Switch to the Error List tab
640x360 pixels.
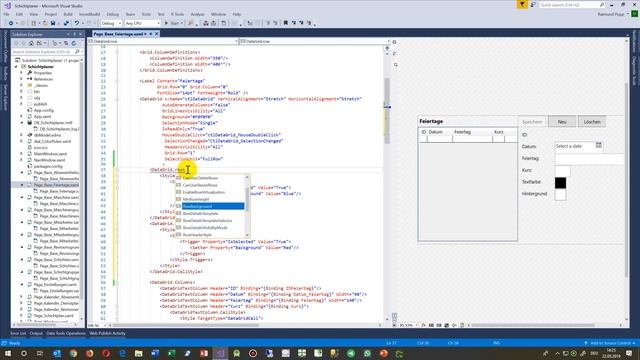pyautogui.click(x=18, y=333)
